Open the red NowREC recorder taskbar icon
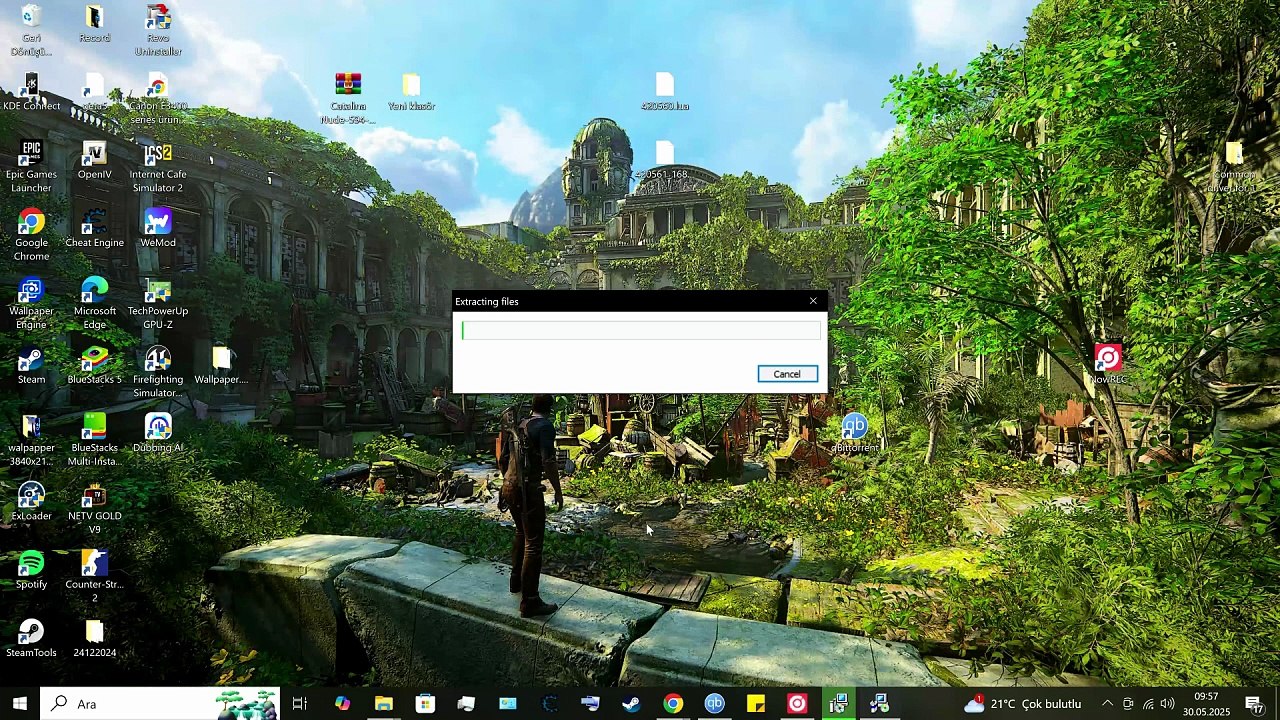This screenshot has width=1280, height=720. (797, 704)
